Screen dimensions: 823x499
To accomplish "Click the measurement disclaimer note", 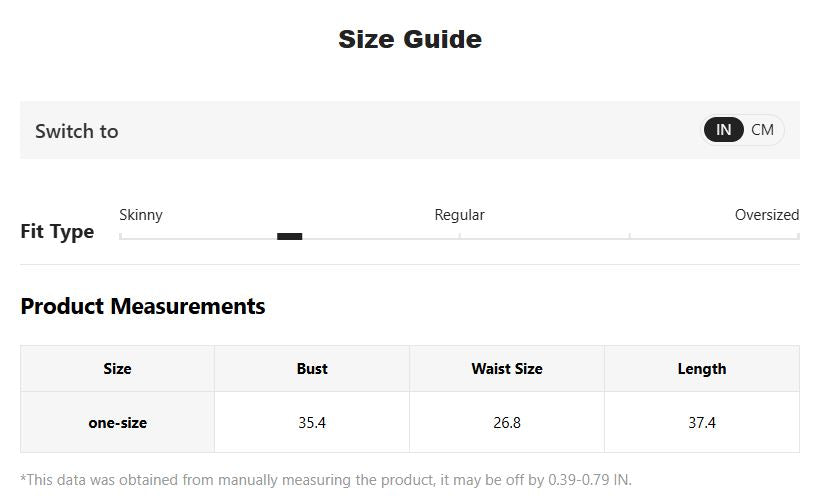I will (326, 480).
